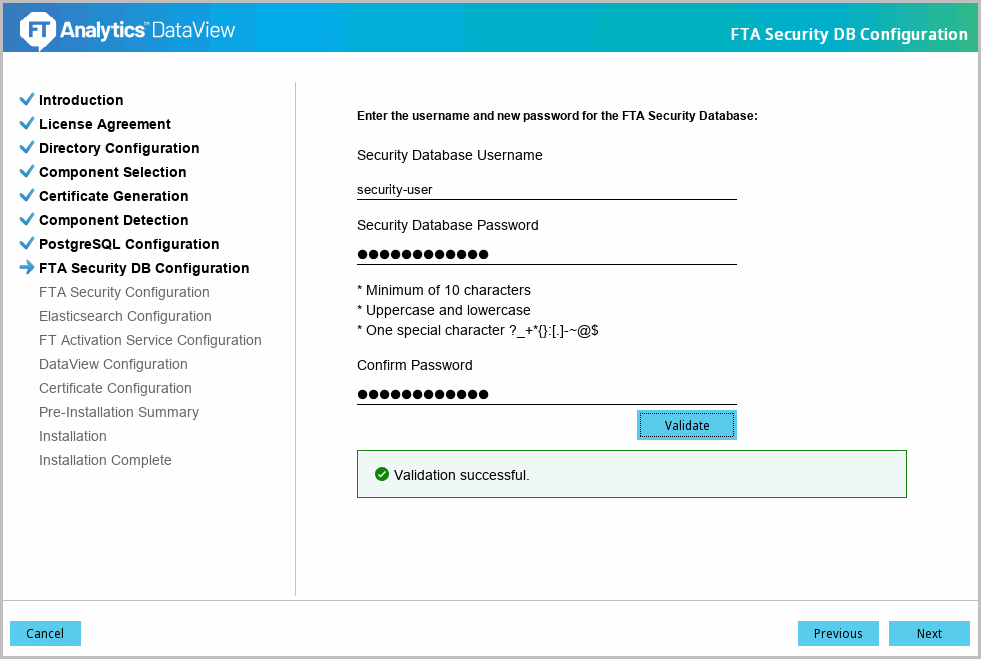981x659 pixels.
Task: Click the Validation successful message box
Action: coord(631,474)
